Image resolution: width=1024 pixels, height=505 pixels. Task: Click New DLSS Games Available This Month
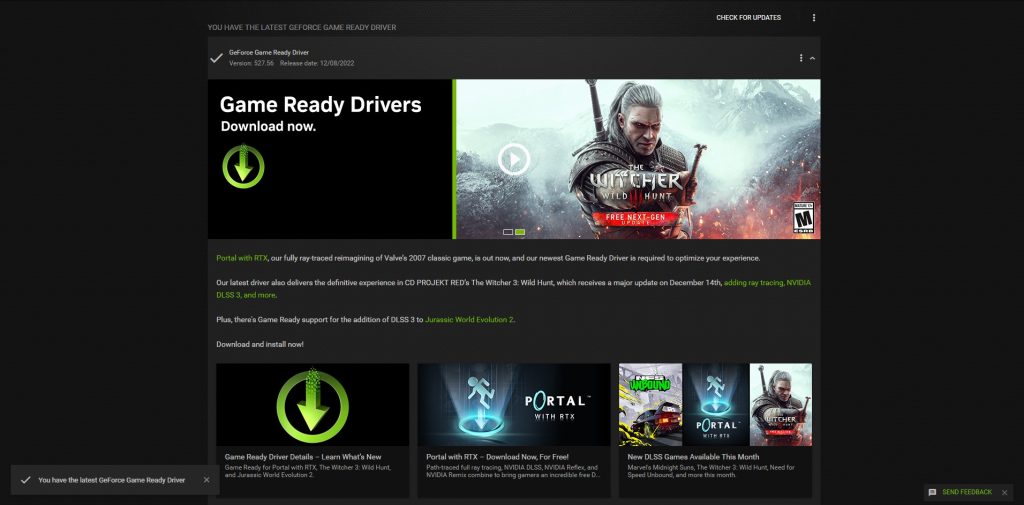click(x=694, y=457)
